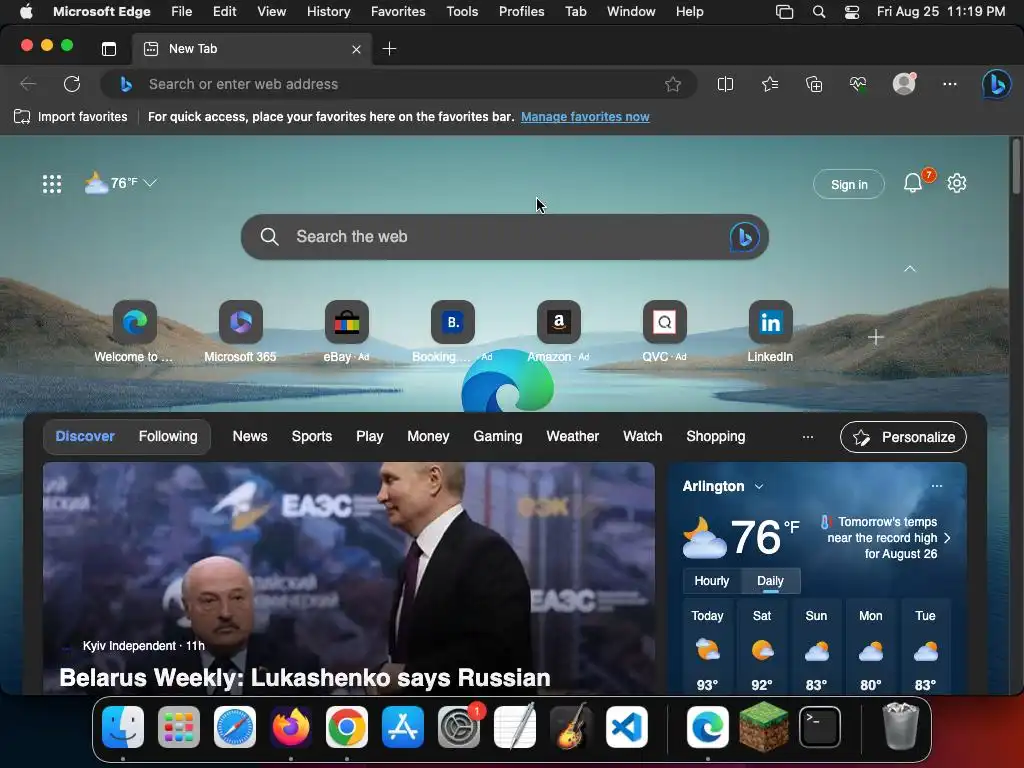The image size is (1024, 768).
Task: Add page to favorites star icon
Action: 673,84
